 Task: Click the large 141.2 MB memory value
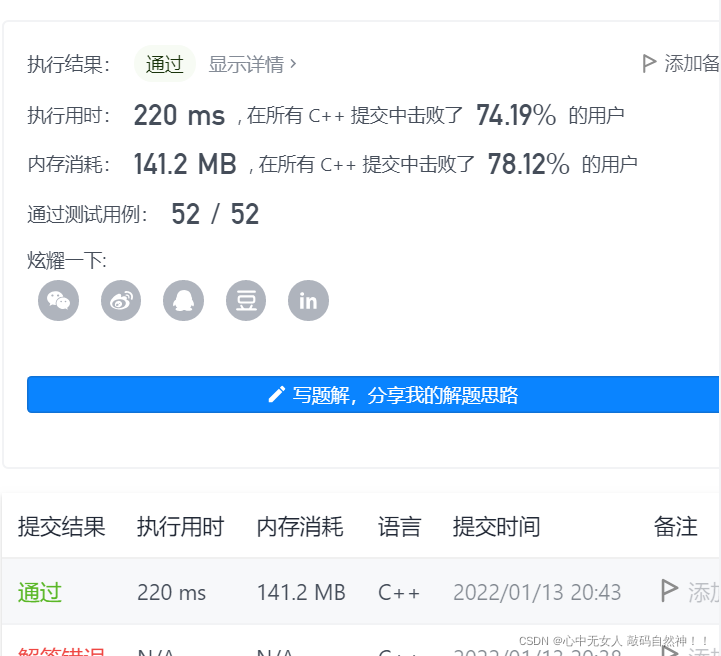(185, 164)
